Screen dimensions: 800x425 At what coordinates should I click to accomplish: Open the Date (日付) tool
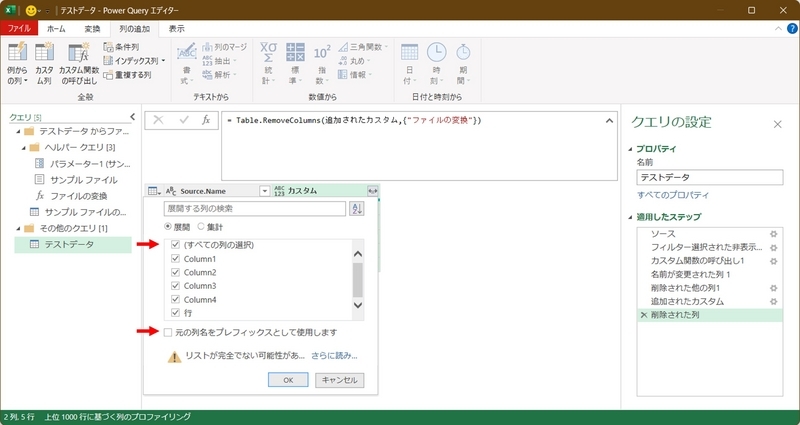pyautogui.click(x=409, y=64)
